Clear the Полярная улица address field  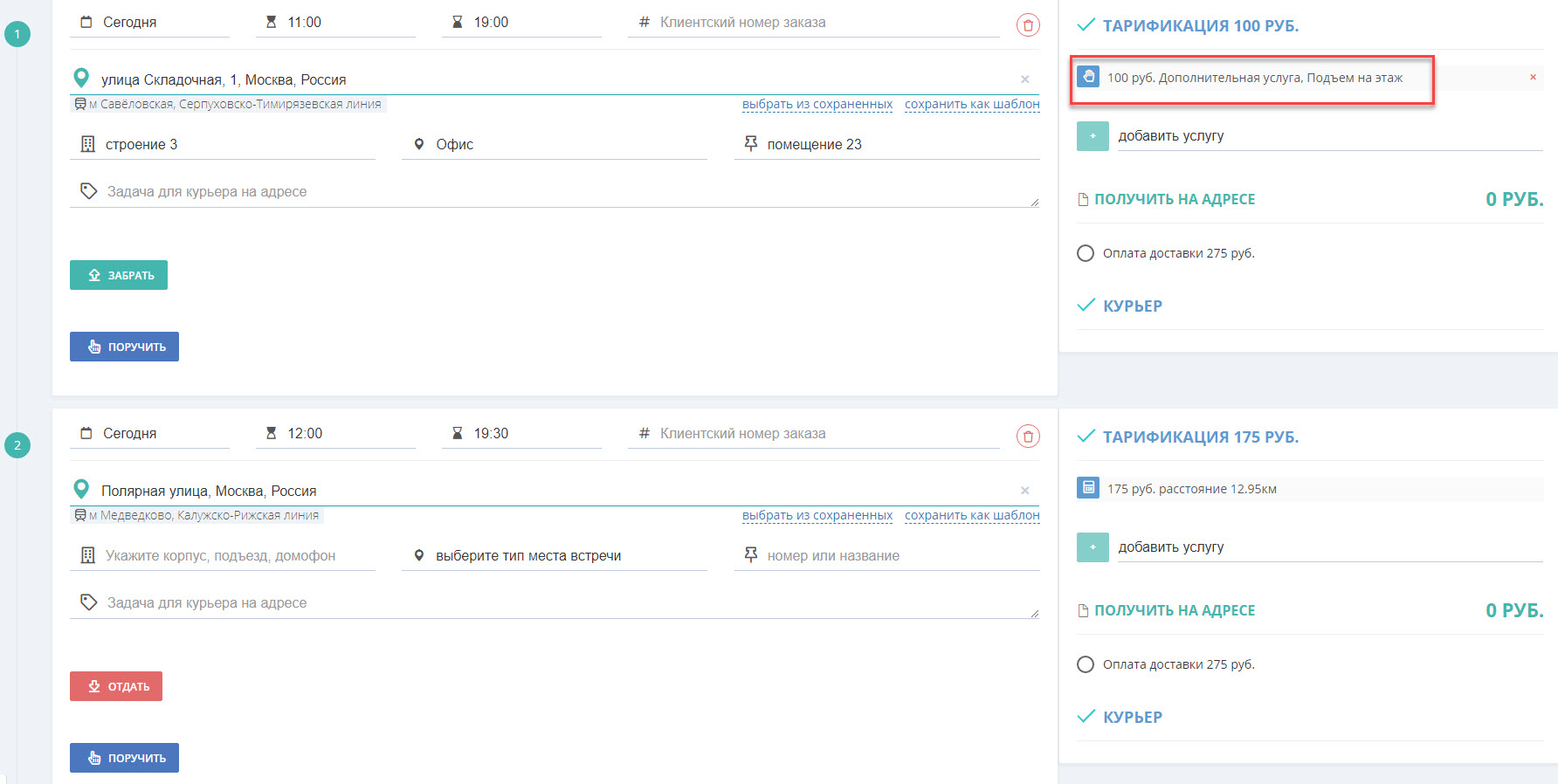click(1025, 491)
